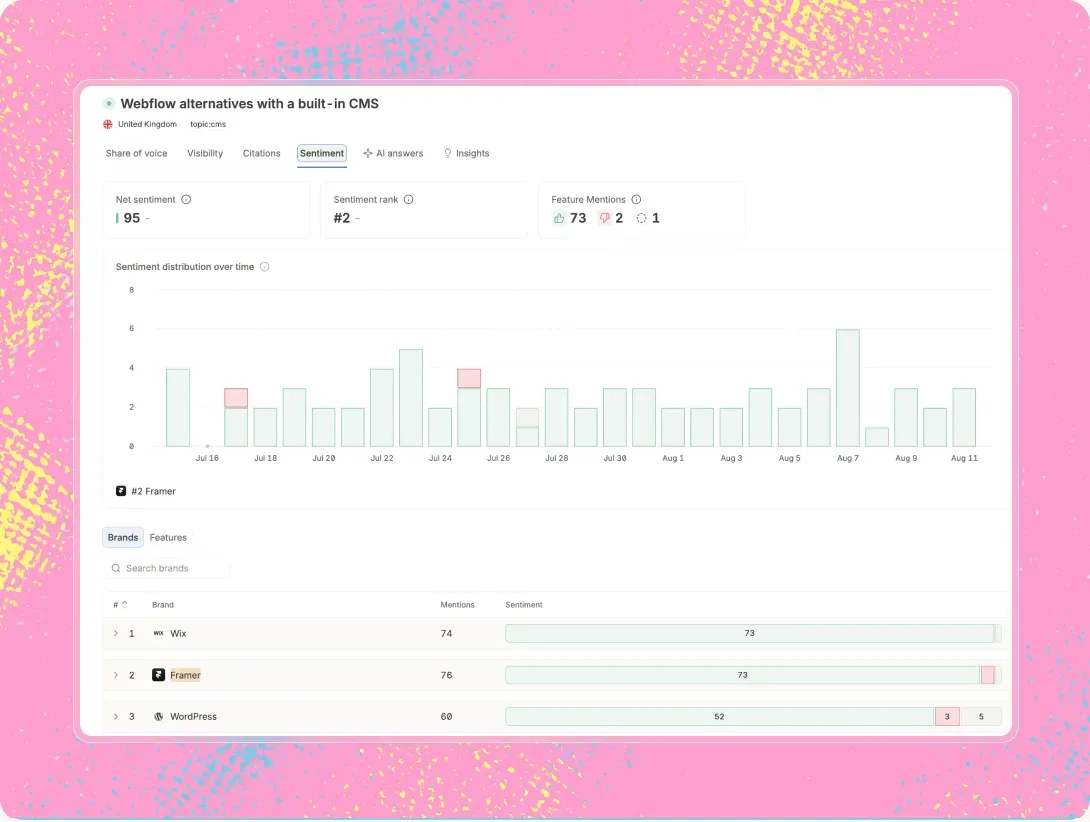Click the chart bar above Jul 23

[411, 398]
